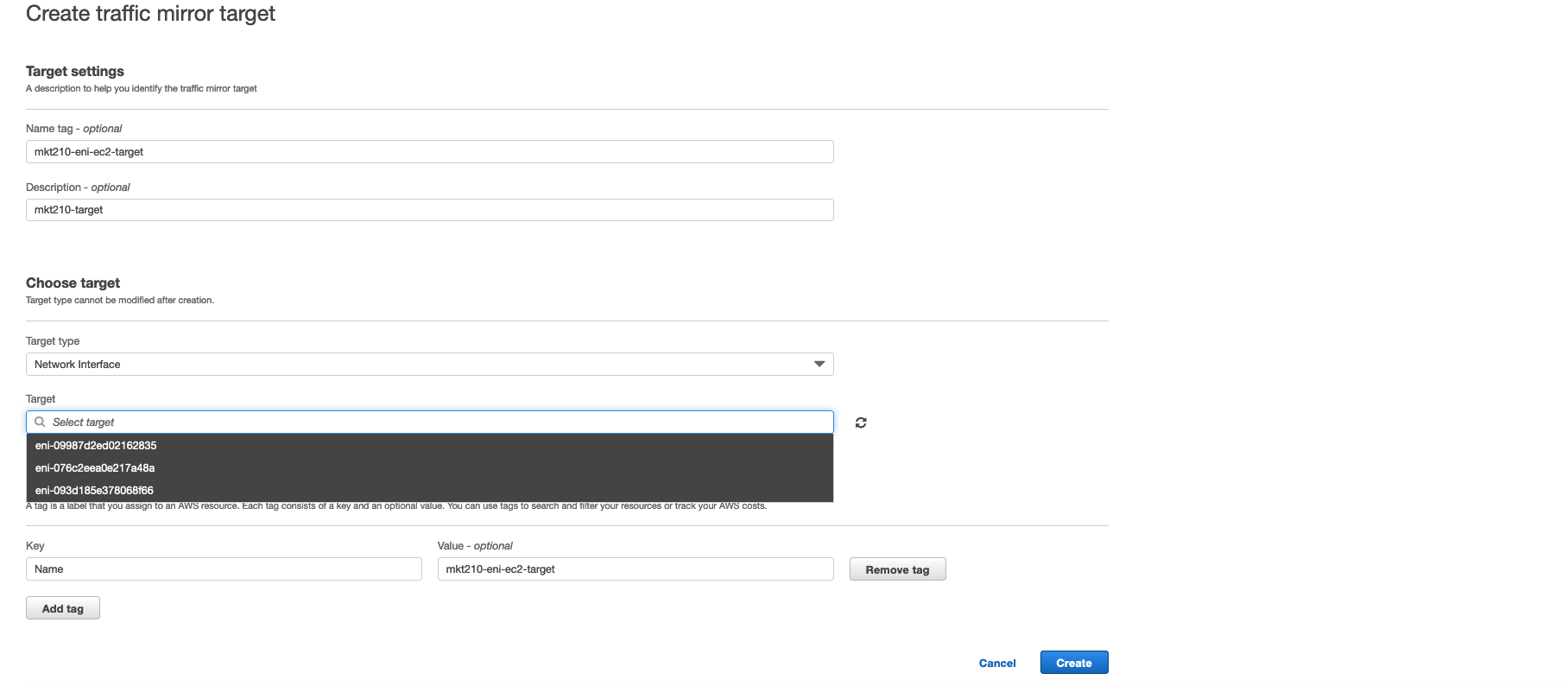Click the refresh targets icon
The width and height of the screenshot is (1568, 686).
coord(861,422)
